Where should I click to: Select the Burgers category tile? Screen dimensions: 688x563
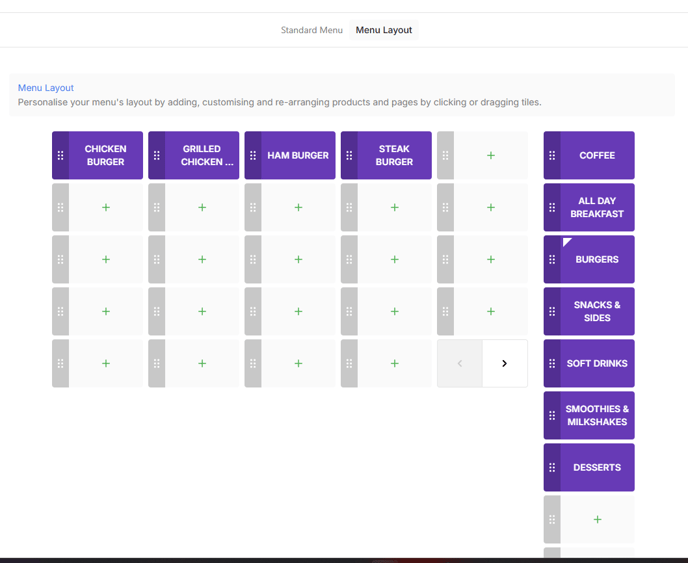(x=597, y=260)
